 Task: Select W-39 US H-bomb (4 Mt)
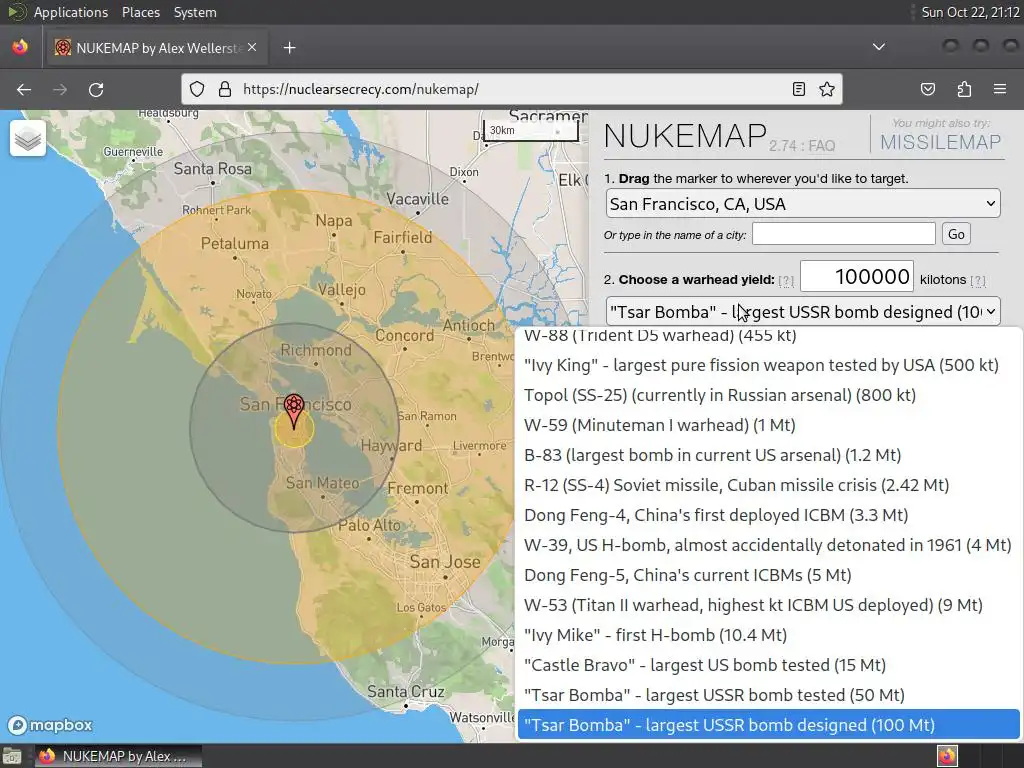(x=769, y=545)
